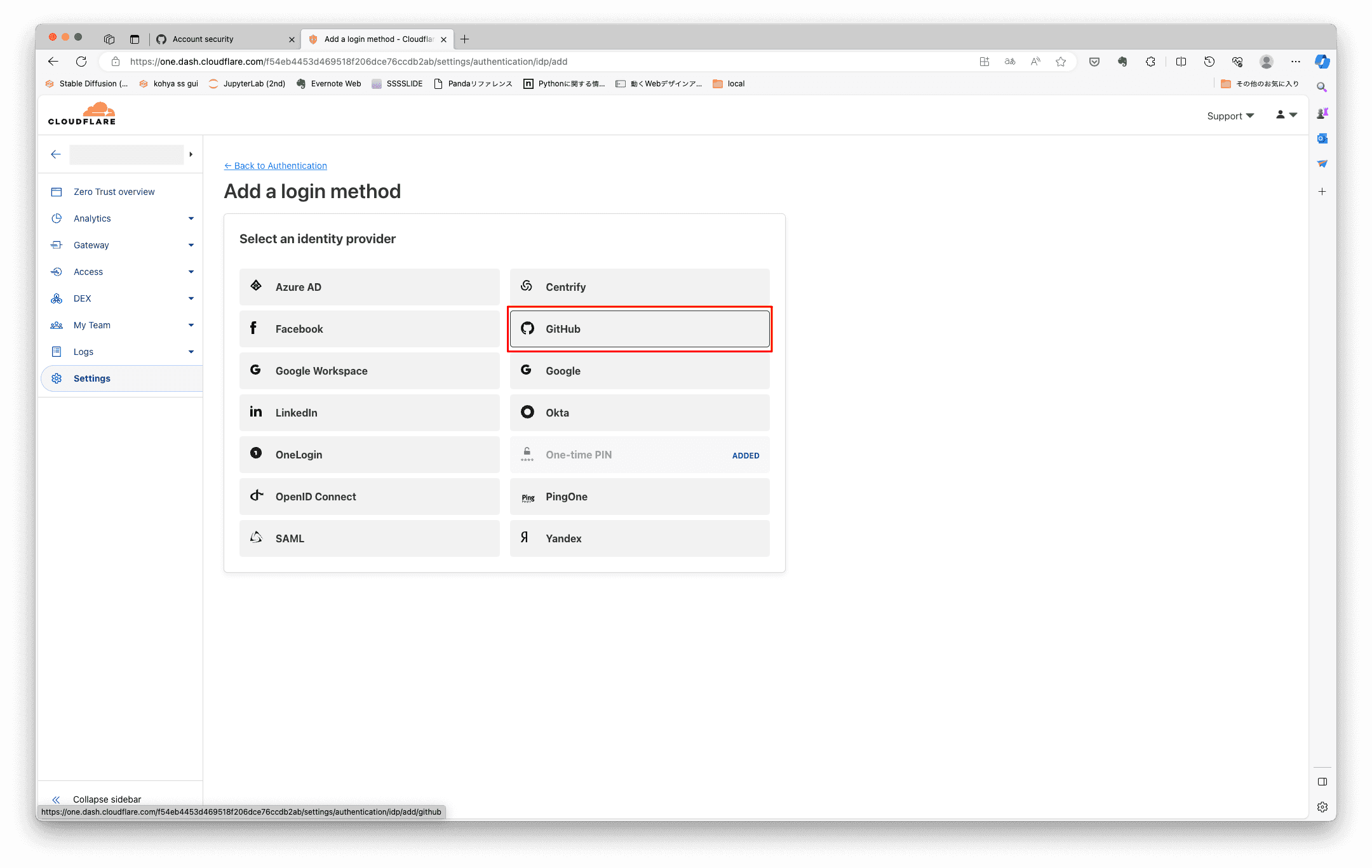Viewport: 1372px width, 868px height.
Task: Click the OpenID Connect logo icon
Action: 257,495
